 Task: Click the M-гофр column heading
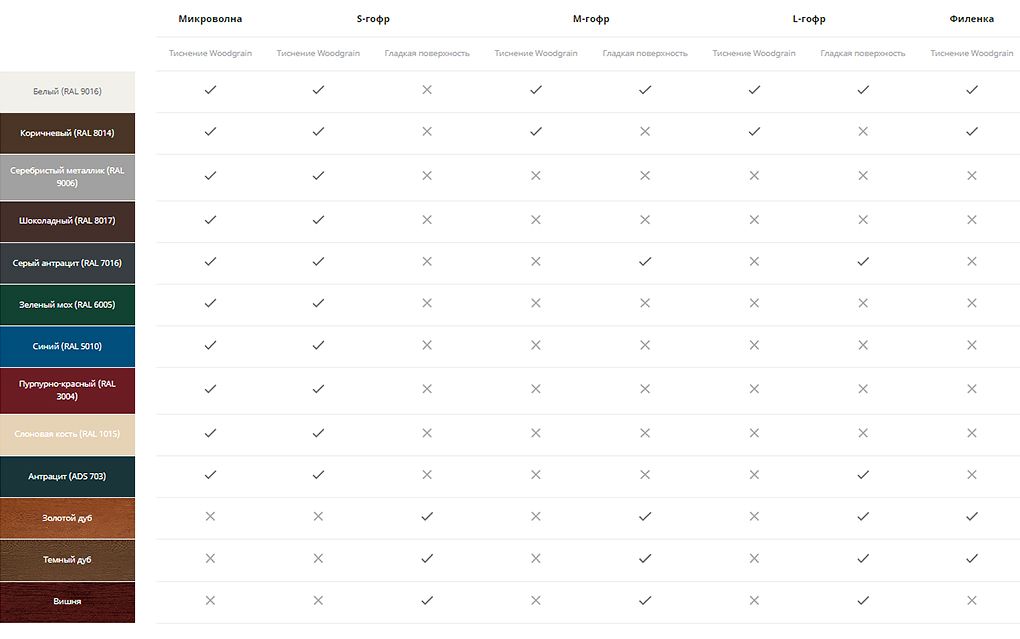591,19
